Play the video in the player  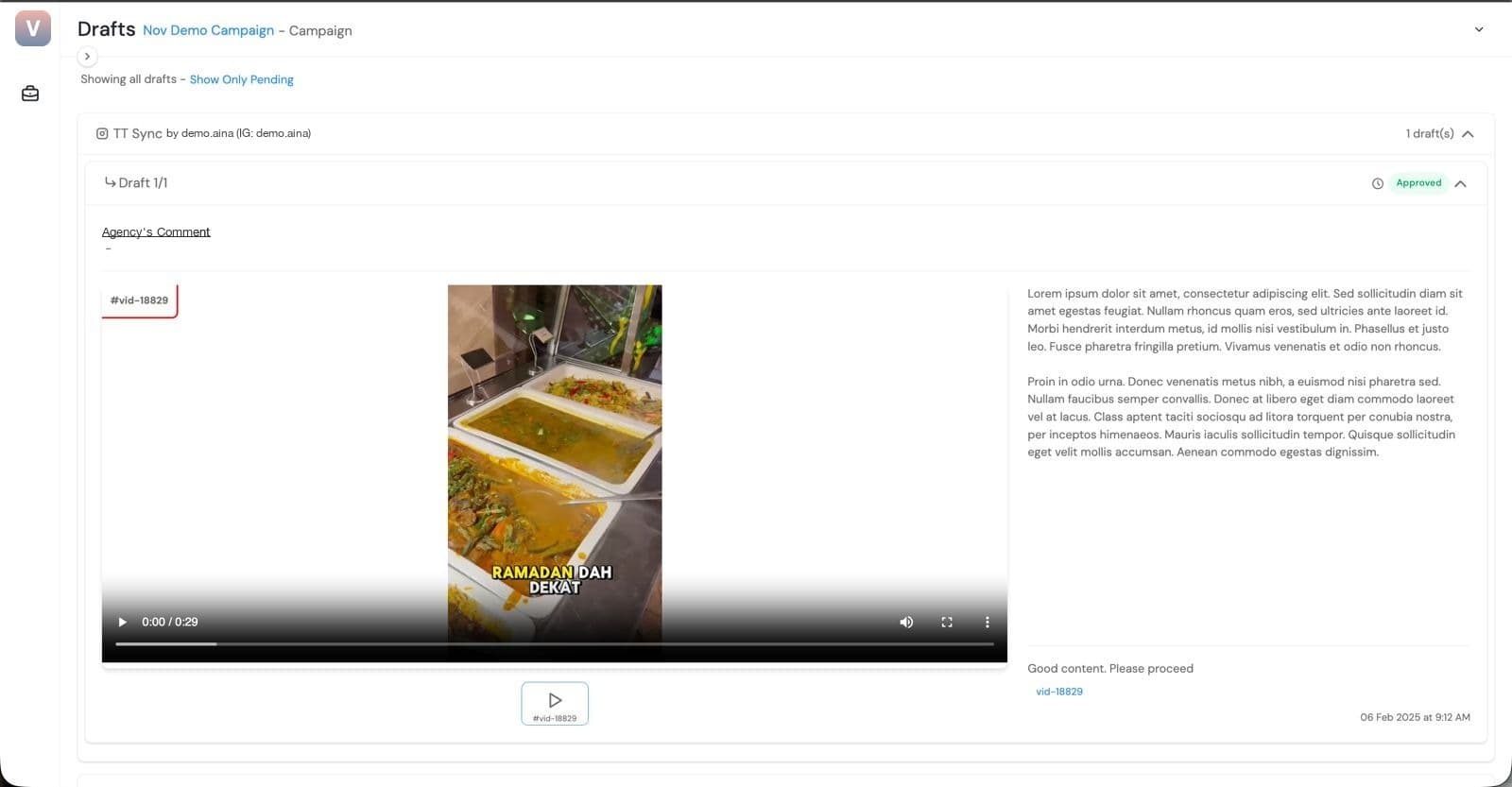(122, 622)
